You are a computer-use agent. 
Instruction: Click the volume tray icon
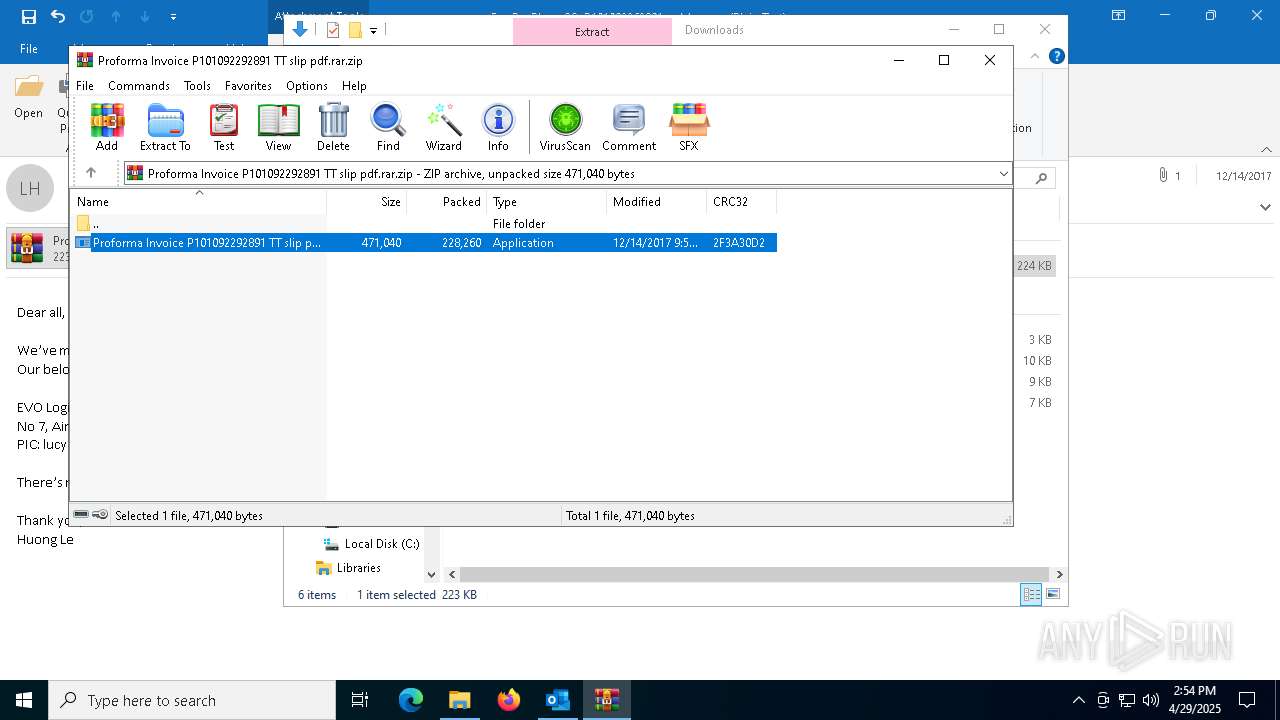click(1151, 700)
